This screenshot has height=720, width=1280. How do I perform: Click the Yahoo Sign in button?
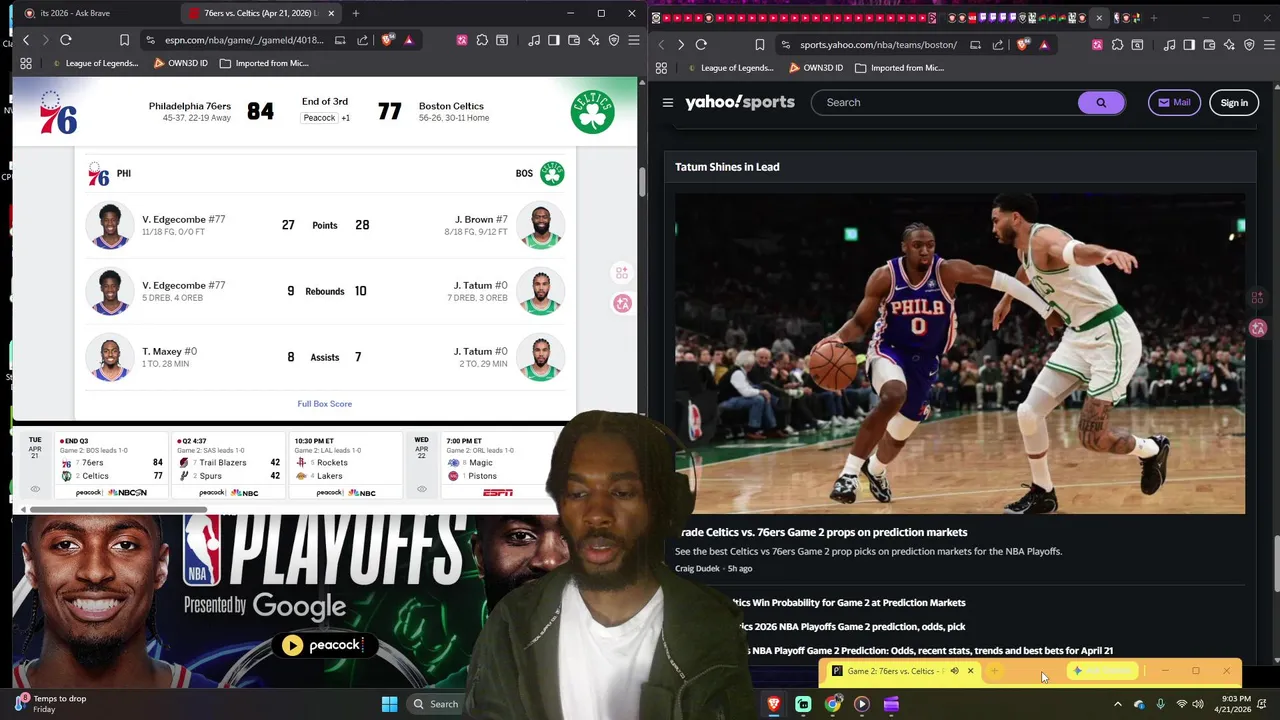(x=1234, y=102)
